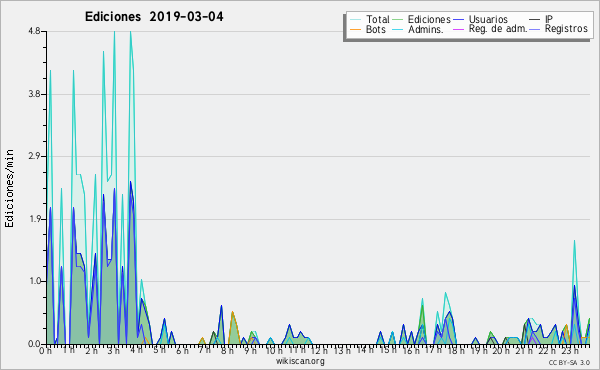
Task: Click the '3 h' x-axis label
Action: coord(114,350)
